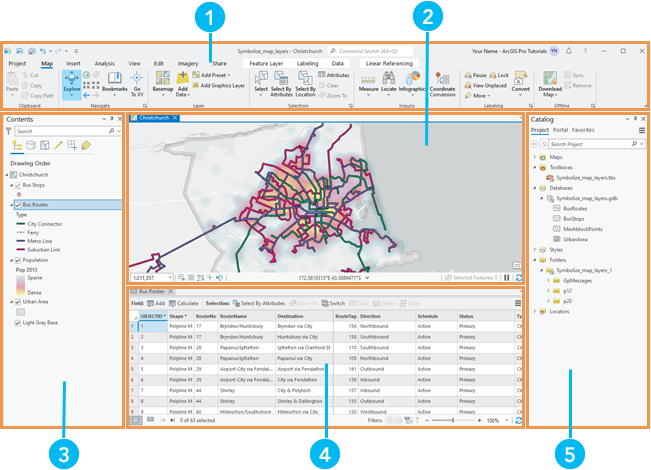Click Select By Attributes in the table toolbar
651x470 pixels.
tap(259, 304)
